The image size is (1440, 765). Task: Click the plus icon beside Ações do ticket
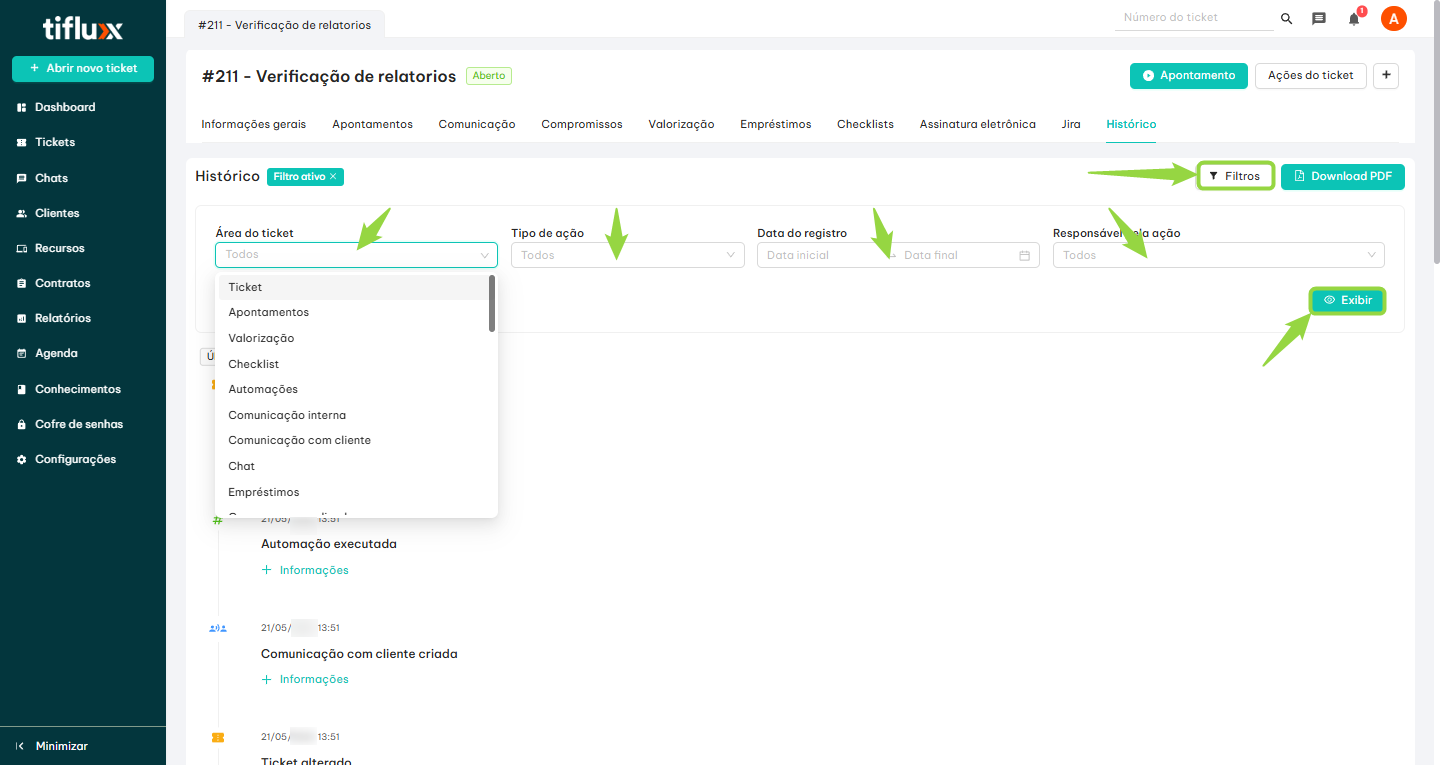point(1386,76)
